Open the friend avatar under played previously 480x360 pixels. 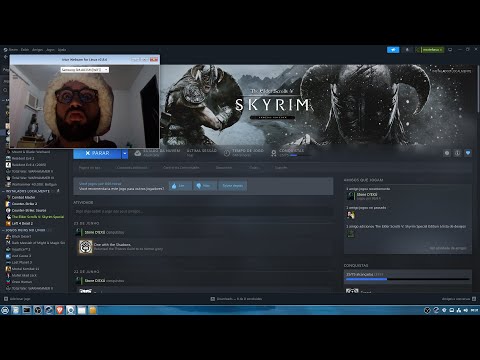[x=351, y=215]
